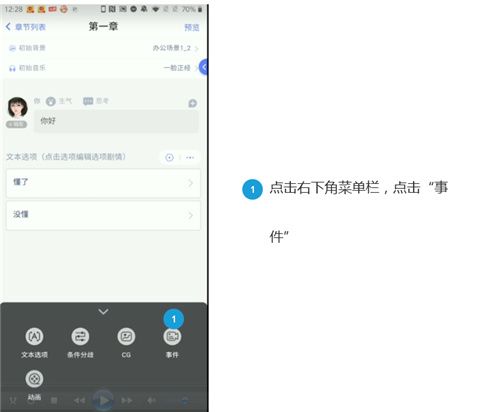Viewport: 480px width, 412px height.
Task: Tap the headphones icon beside 初始音乐
Action: (12, 68)
